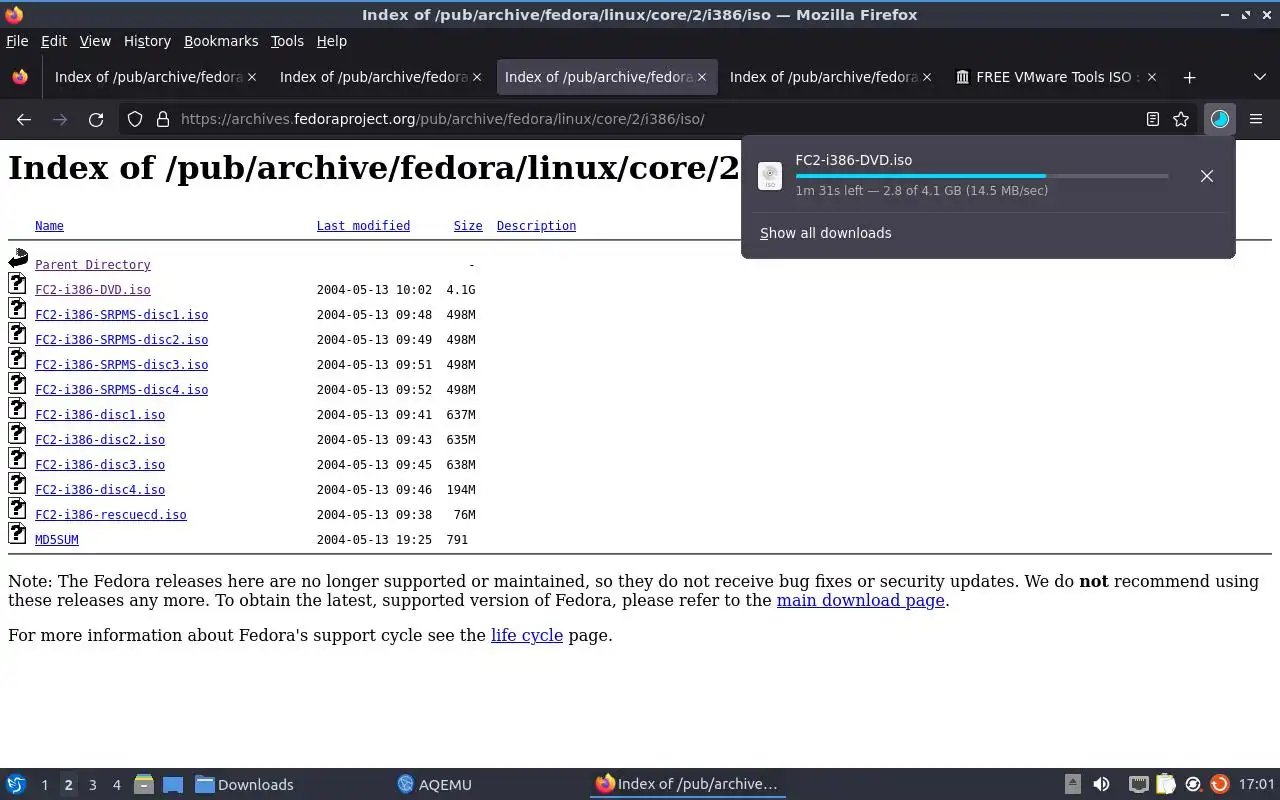Click the Firefox back arrow
1280x800 pixels.
pos(24,119)
